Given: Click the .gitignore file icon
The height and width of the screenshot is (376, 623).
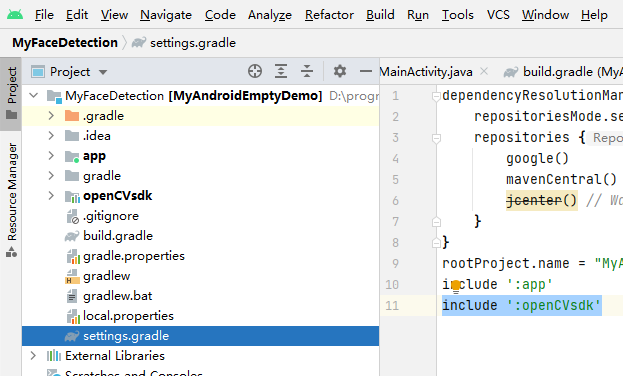Looking at the screenshot, I should (72, 216).
